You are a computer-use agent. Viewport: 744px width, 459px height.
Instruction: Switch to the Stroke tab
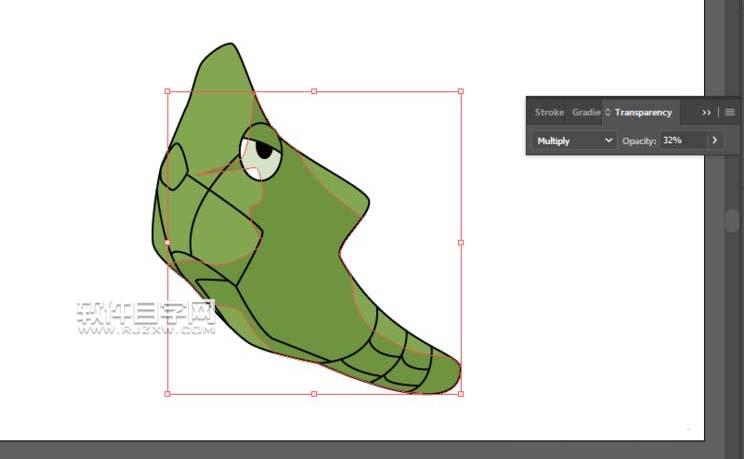(549, 112)
